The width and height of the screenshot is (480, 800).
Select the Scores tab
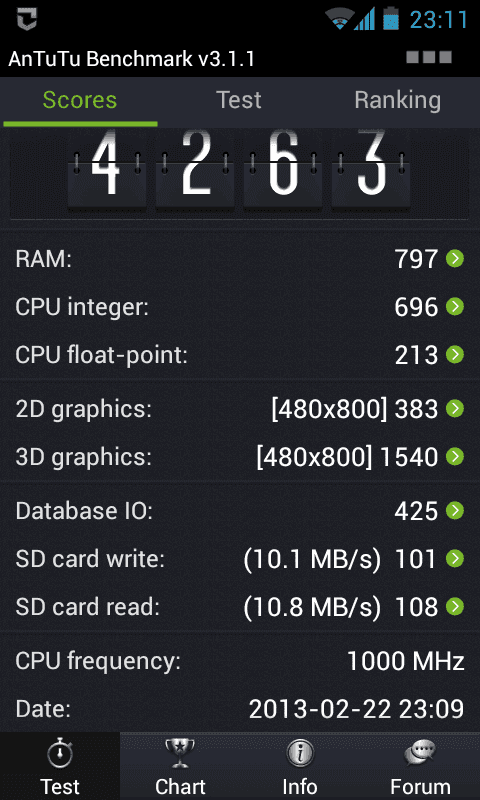click(80, 101)
